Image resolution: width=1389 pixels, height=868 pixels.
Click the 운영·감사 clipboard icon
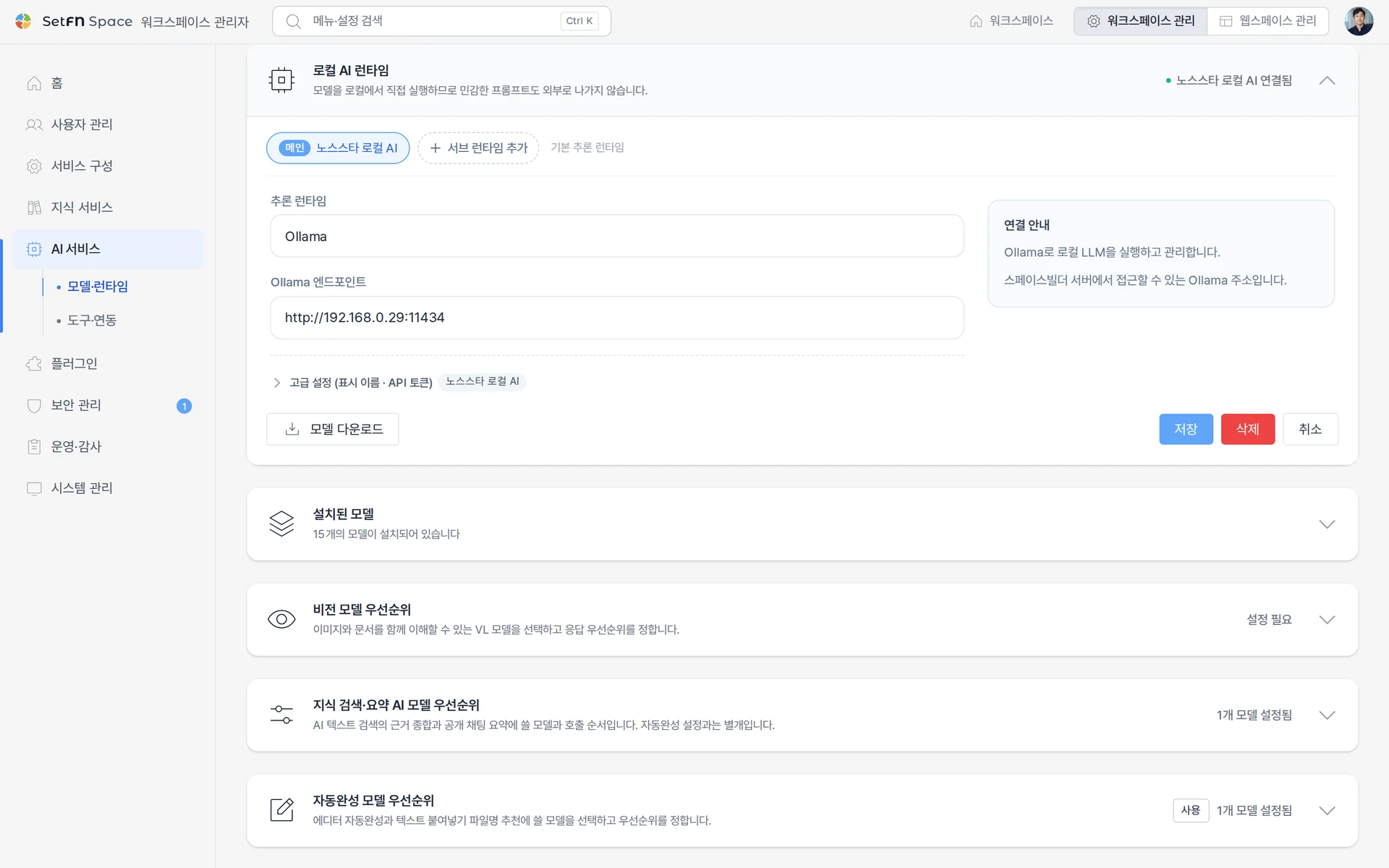coord(34,446)
